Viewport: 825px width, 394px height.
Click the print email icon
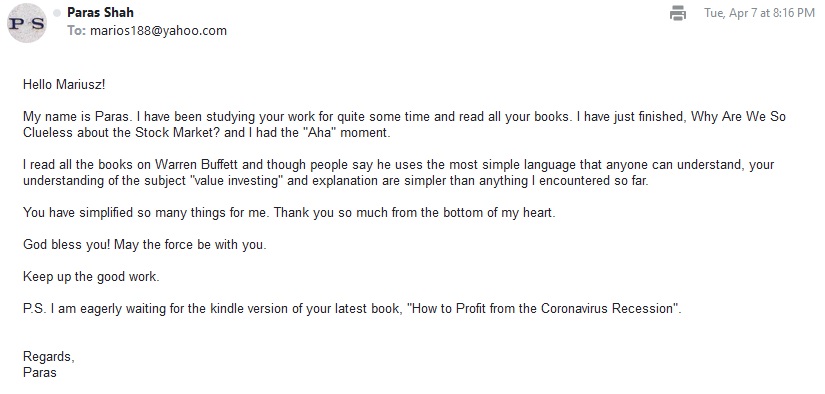click(x=678, y=13)
